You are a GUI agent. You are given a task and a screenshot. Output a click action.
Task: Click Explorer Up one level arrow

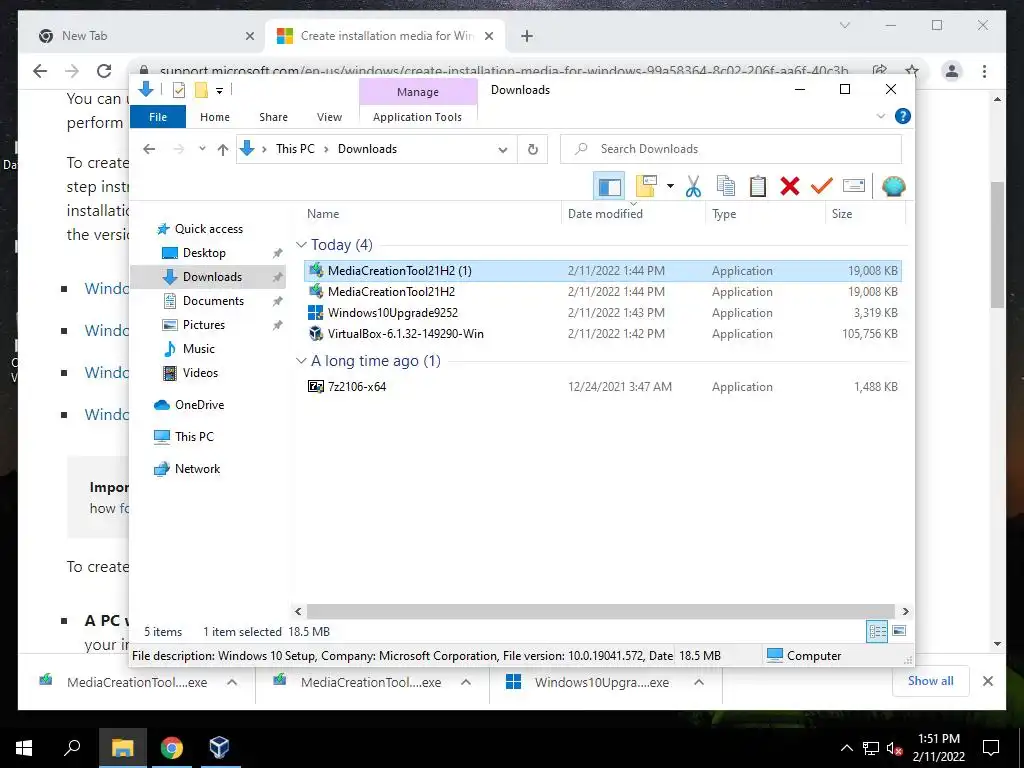click(x=223, y=150)
